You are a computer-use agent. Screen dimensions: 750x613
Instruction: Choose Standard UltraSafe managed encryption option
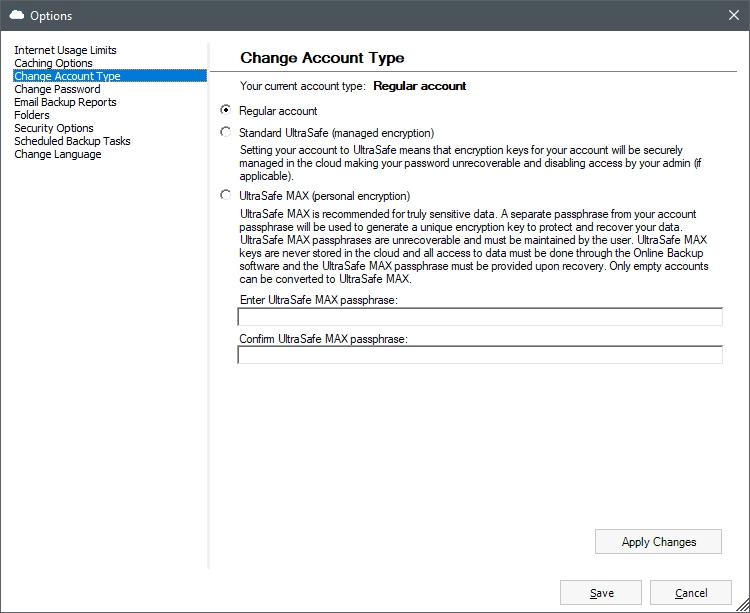click(x=225, y=131)
